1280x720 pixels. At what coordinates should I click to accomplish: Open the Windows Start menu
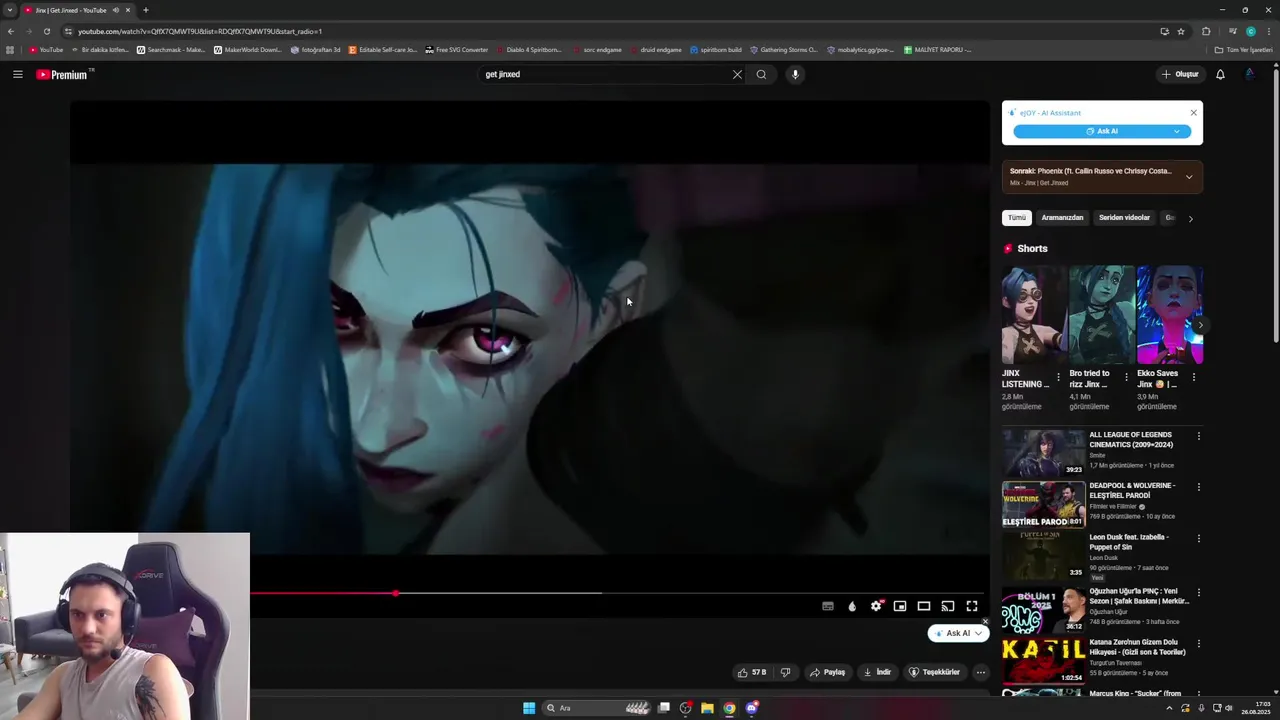click(x=529, y=708)
